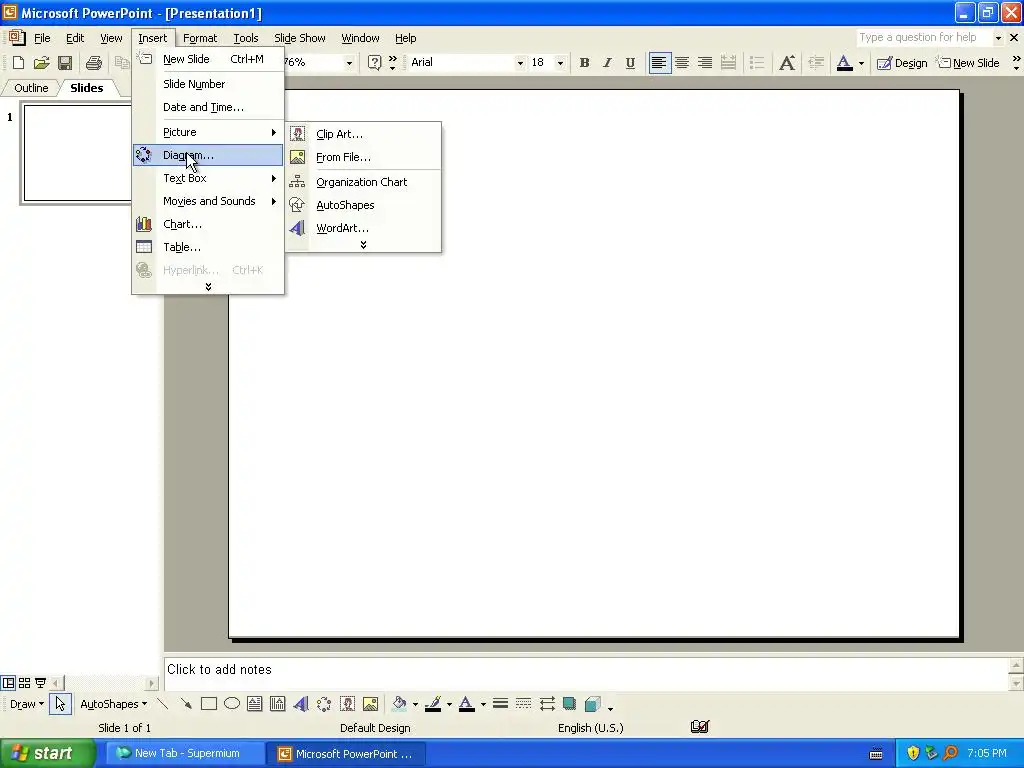Screen dimensions: 1024x768
Task: Insert a Text Box from the Drawing toolbar
Action: tap(255, 704)
